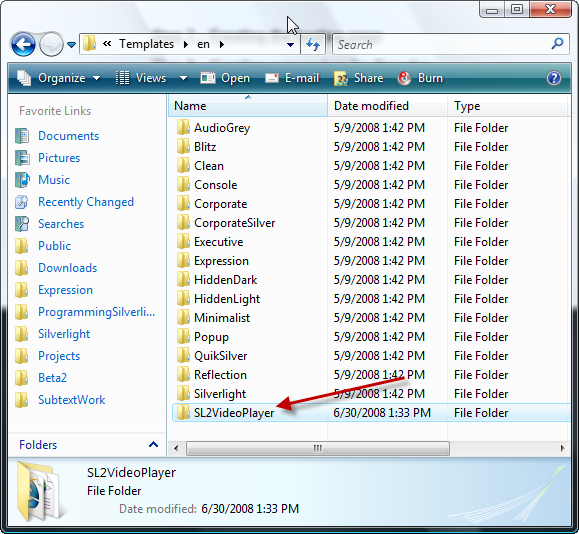Open the Recently Changed favorite link
This screenshot has width=579, height=534.
[x=86, y=202]
